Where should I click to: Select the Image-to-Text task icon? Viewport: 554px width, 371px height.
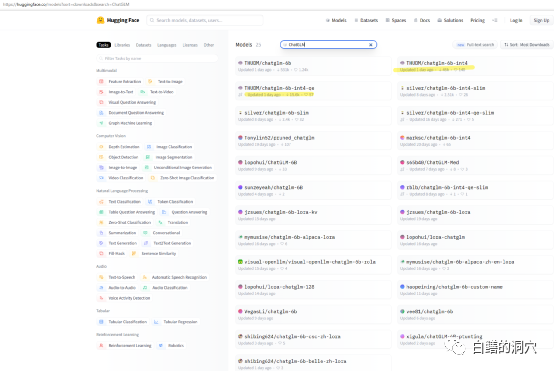101,92
